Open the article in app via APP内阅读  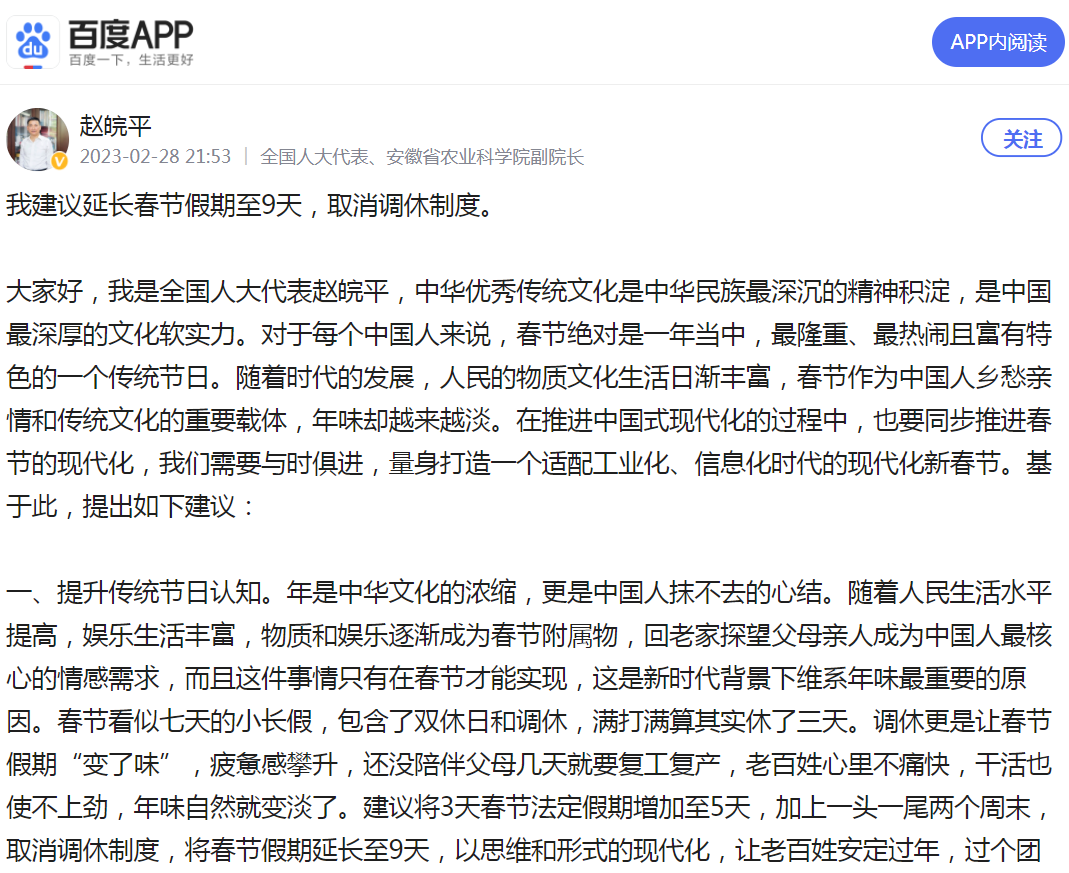coord(997,42)
